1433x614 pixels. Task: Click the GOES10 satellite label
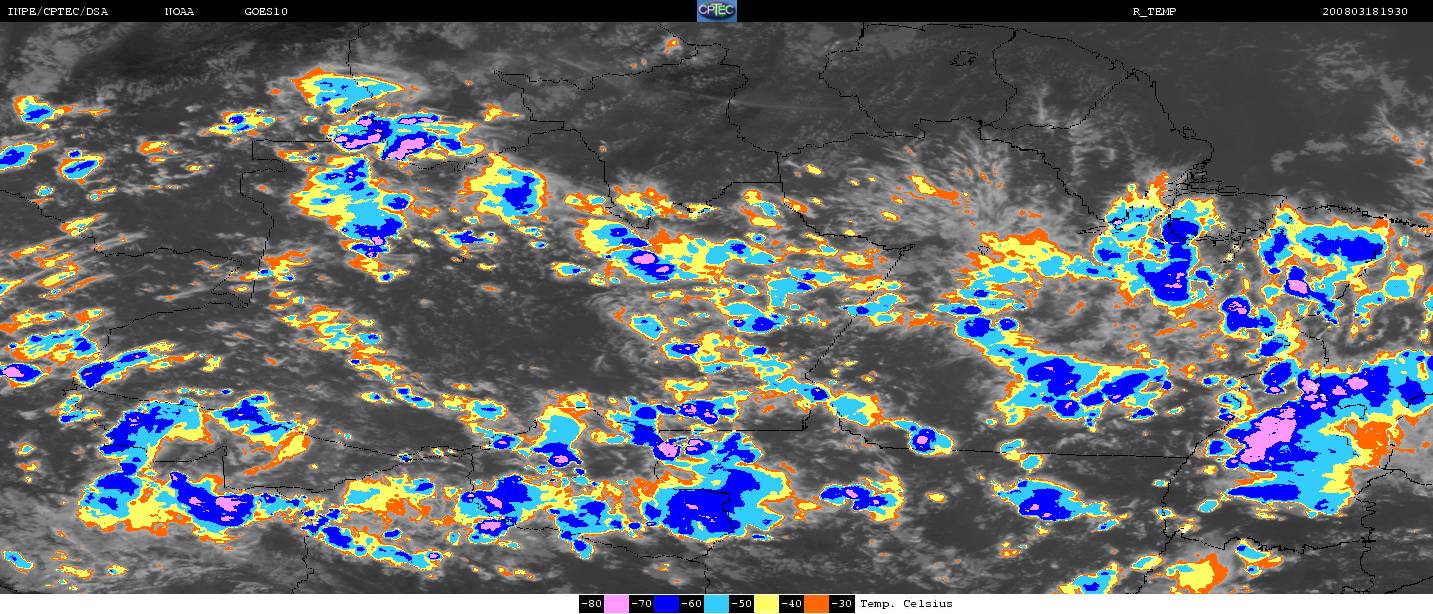(266, 12)
